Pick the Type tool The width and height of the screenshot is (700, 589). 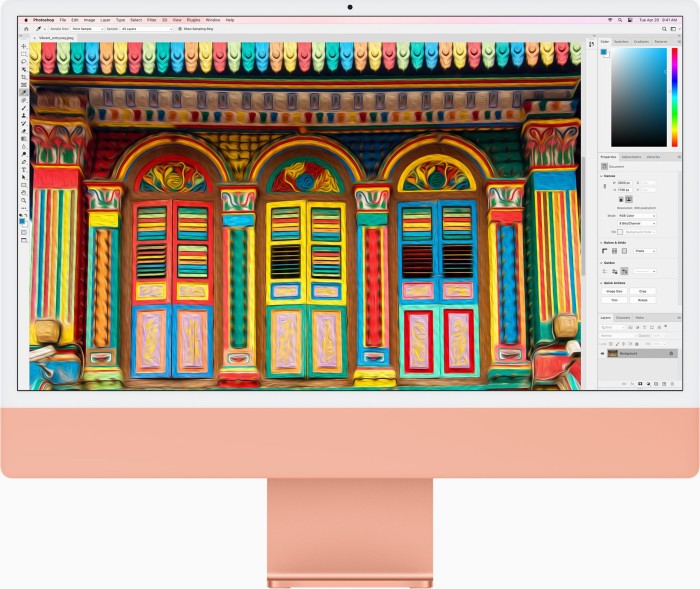[x=24, y=170]
